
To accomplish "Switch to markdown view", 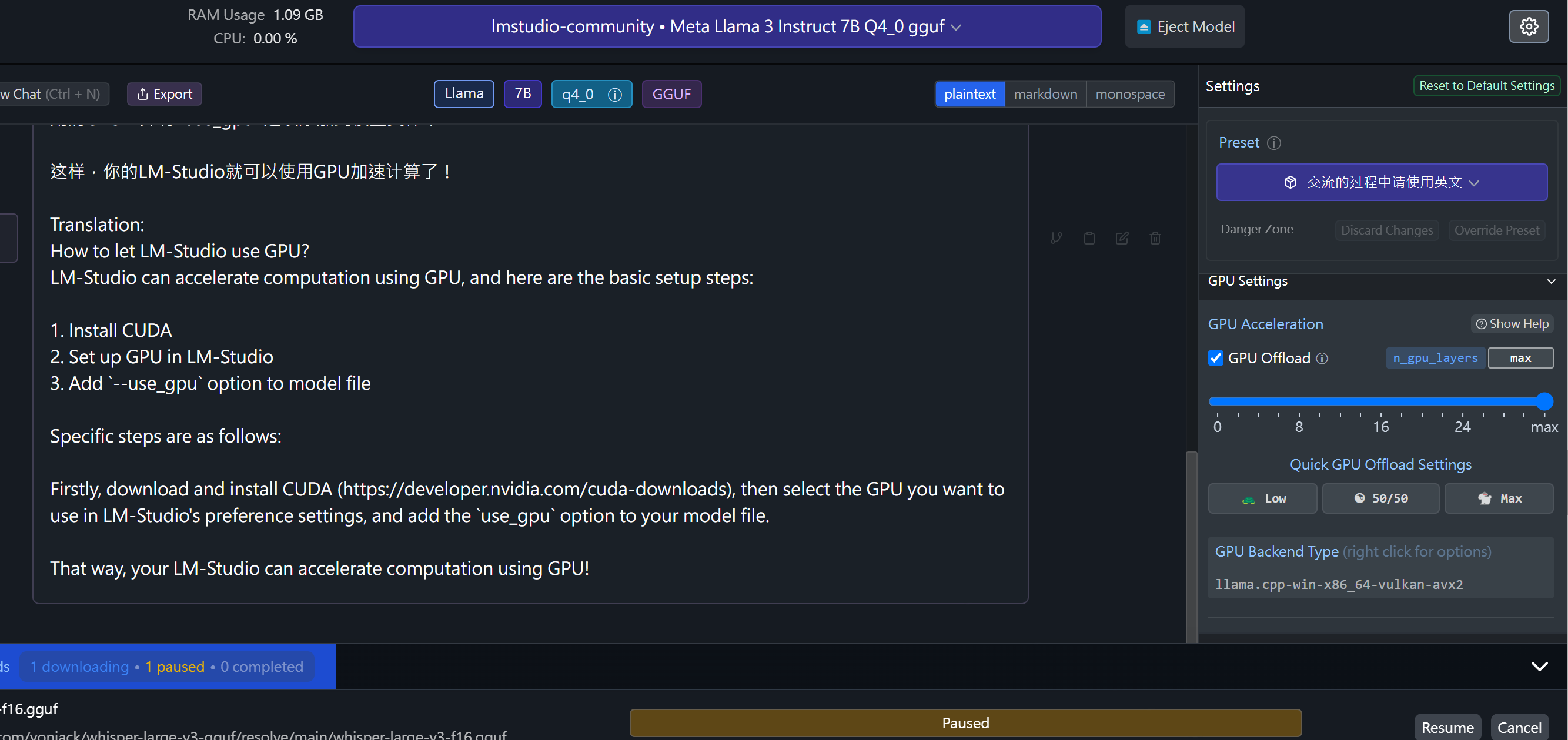I will click(x=1045, y=94).
